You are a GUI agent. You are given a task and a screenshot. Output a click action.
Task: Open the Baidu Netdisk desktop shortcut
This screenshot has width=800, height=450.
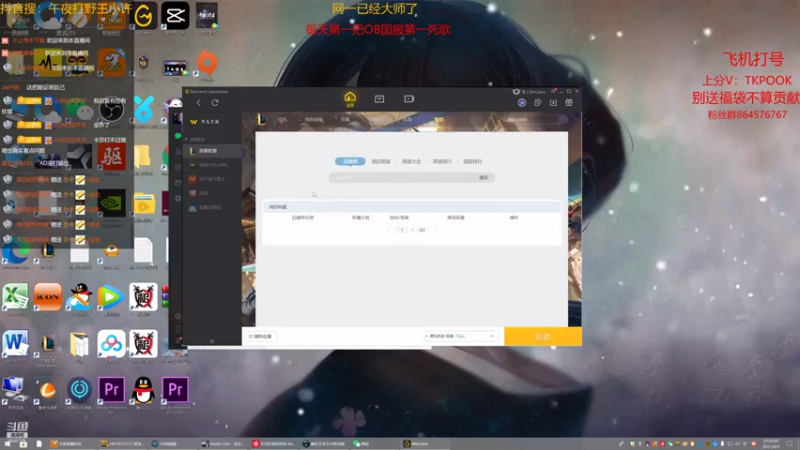[111, 343]
